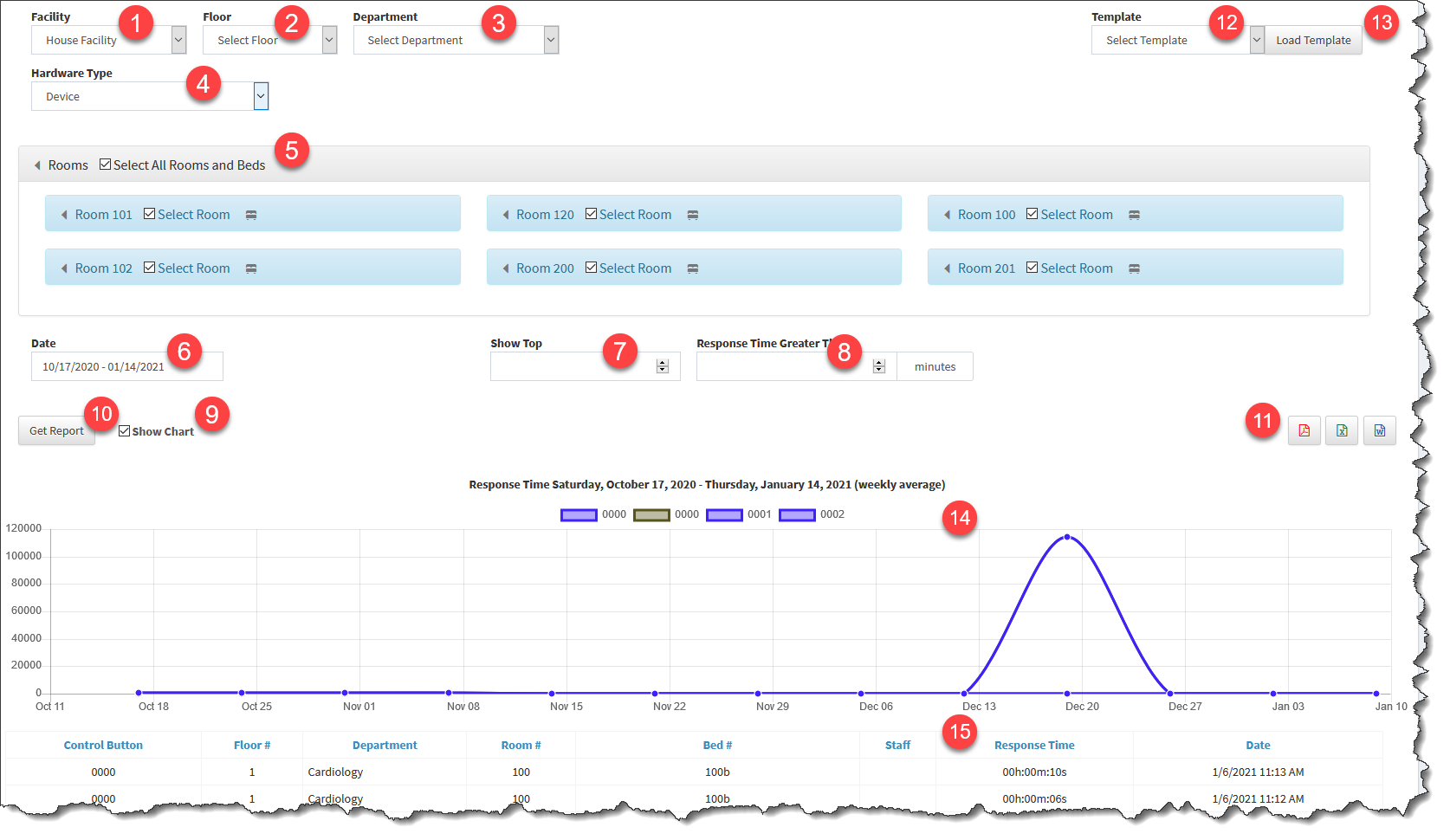Toggle Select All Rooms and Beds checkbox
This screenshot has width=1450, height=840.
[105, 165]
